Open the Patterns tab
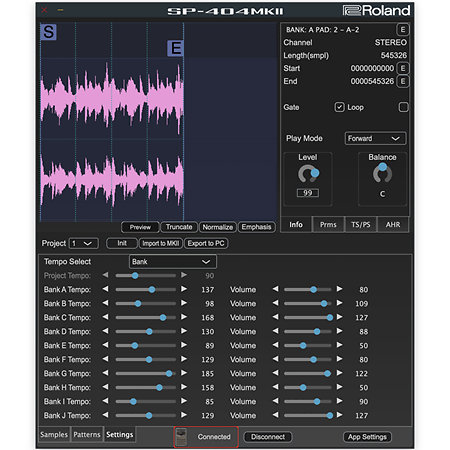 [87, 435]
